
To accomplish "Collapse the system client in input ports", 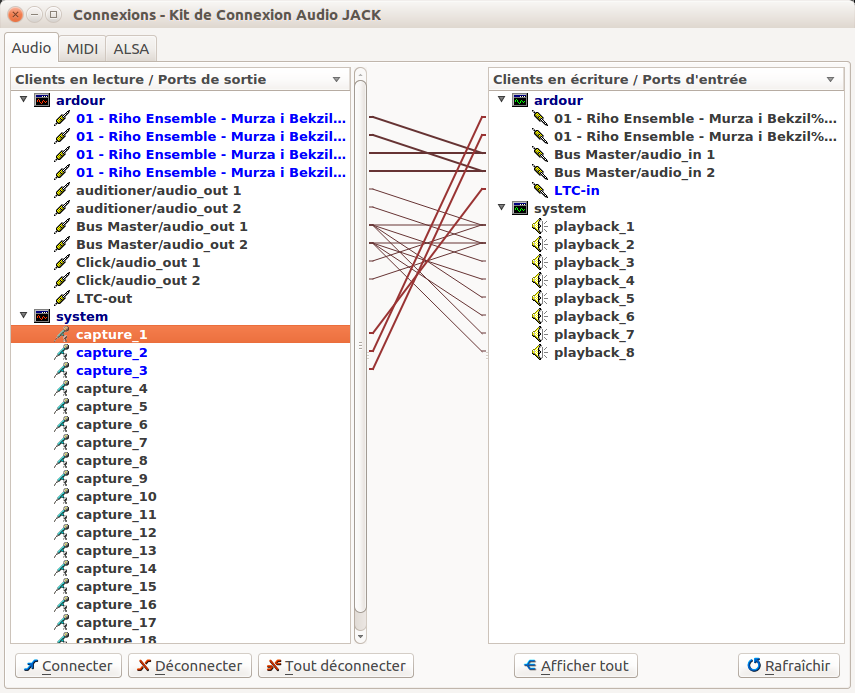I will click(502, 207).
